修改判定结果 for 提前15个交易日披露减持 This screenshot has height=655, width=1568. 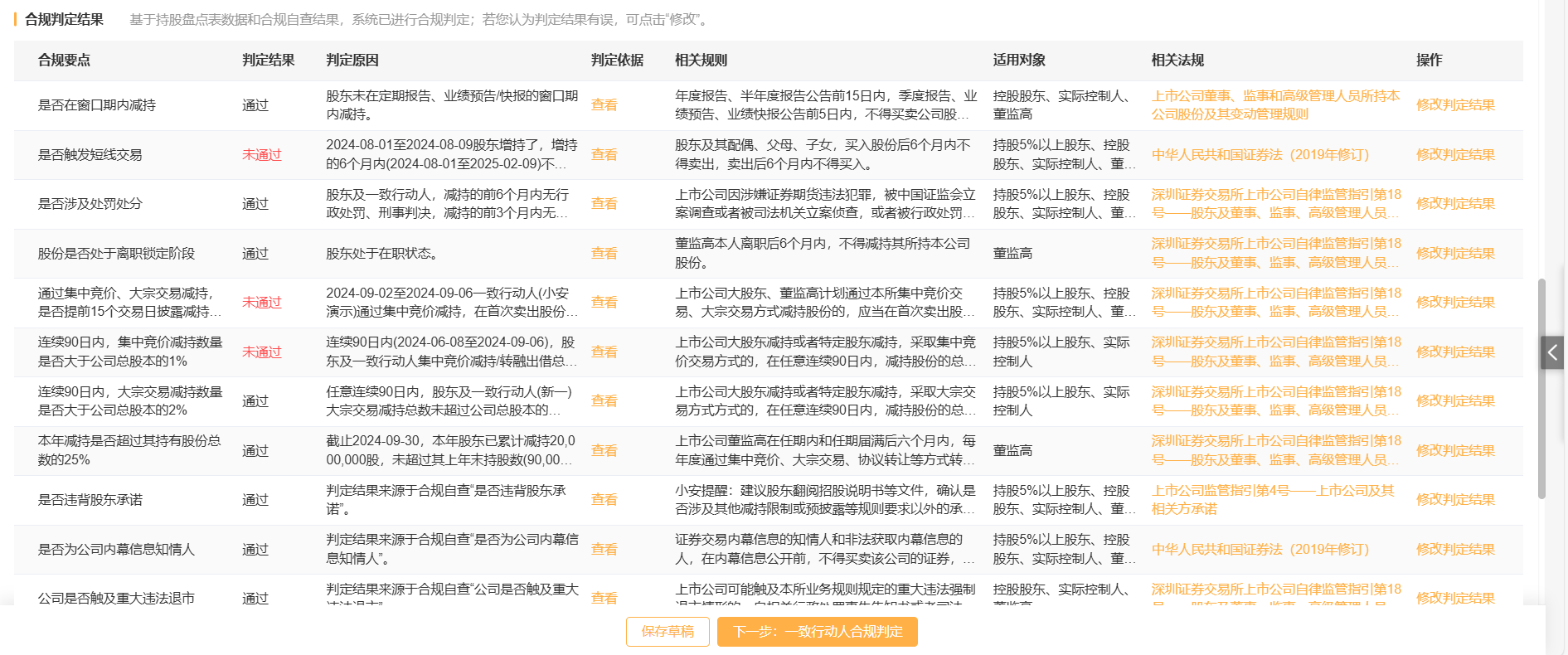click(x=1455, y=303)
